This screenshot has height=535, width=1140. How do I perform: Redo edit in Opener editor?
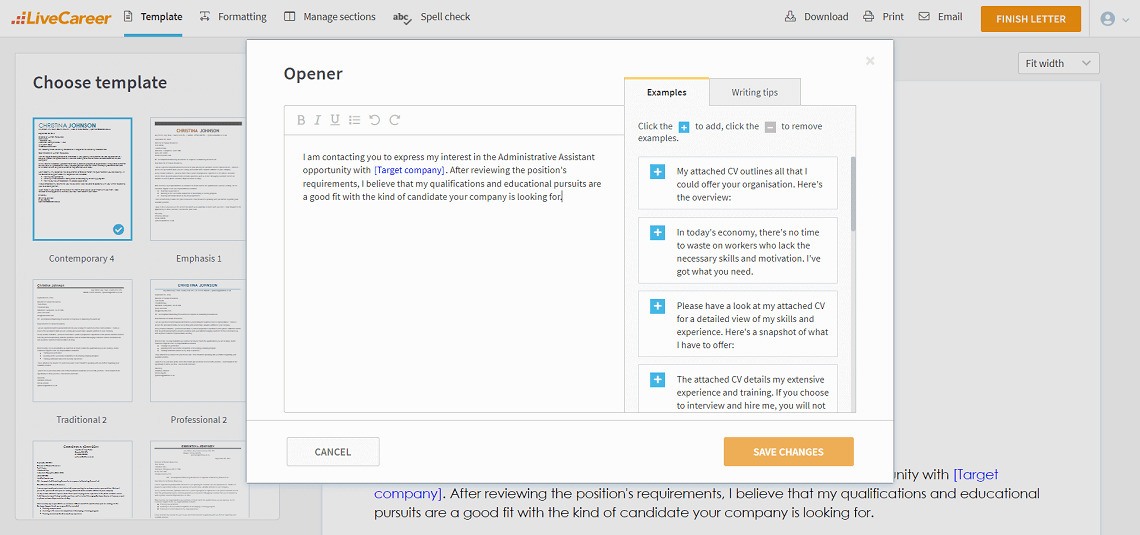[x=395, y=120]
